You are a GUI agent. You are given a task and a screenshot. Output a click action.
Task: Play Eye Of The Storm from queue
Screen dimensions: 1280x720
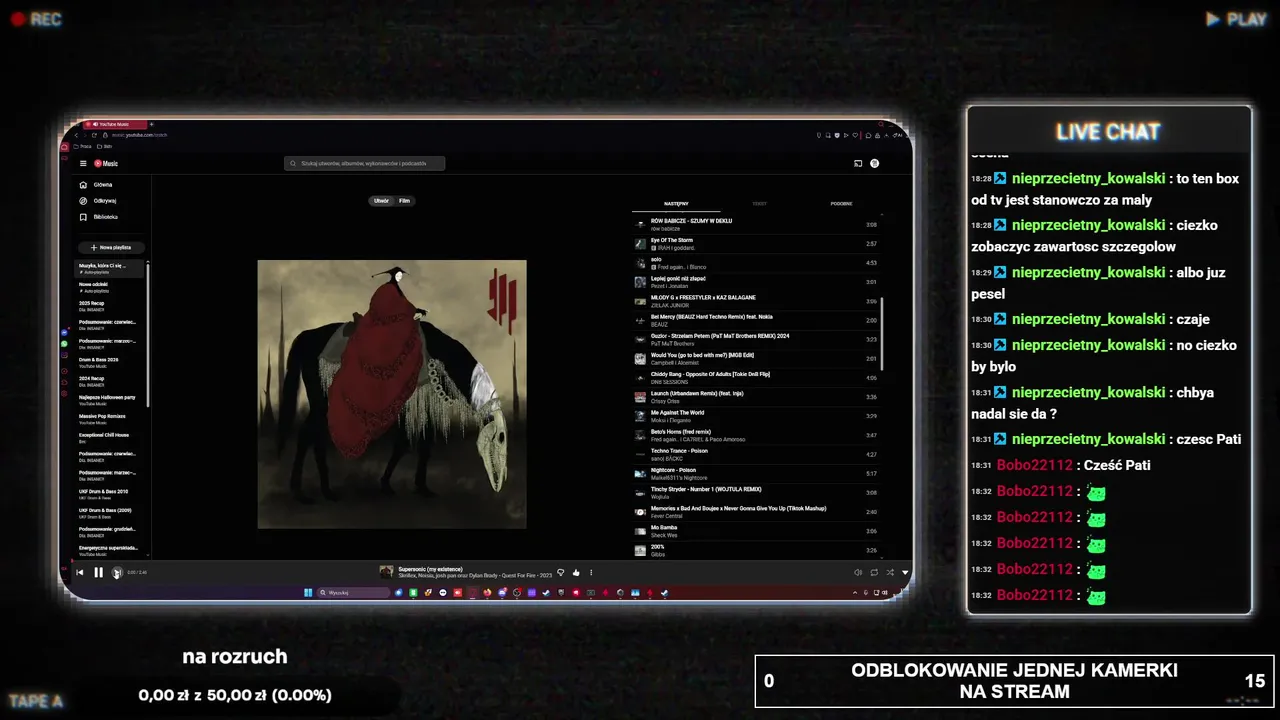coord(757,243)
